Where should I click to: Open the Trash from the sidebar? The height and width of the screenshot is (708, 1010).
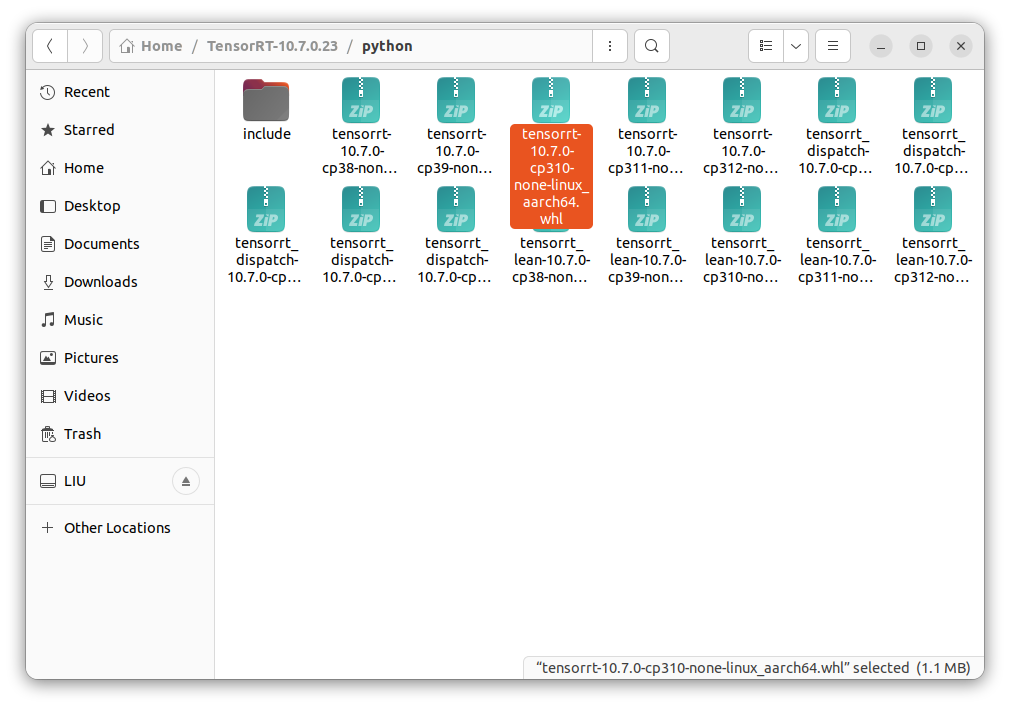point(83,433)
